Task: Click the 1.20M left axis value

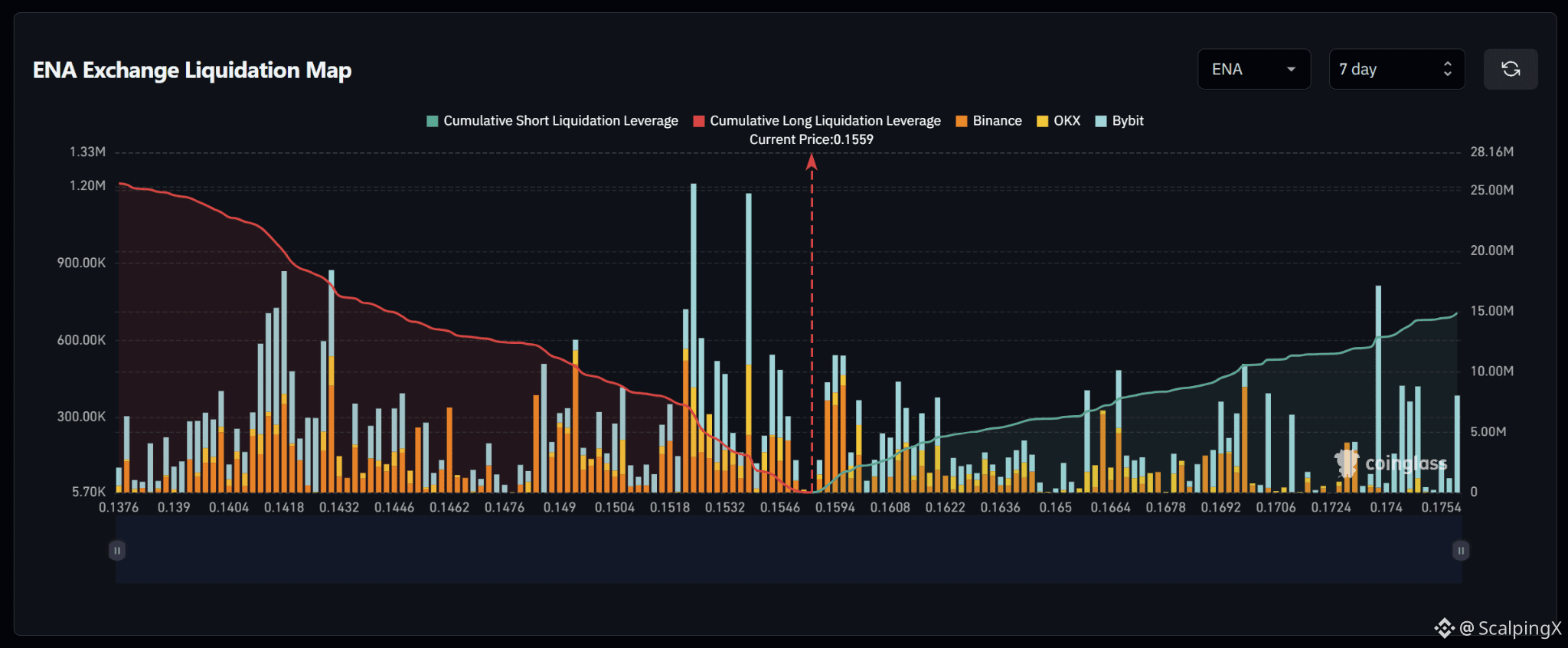Action: click(87, 185)
